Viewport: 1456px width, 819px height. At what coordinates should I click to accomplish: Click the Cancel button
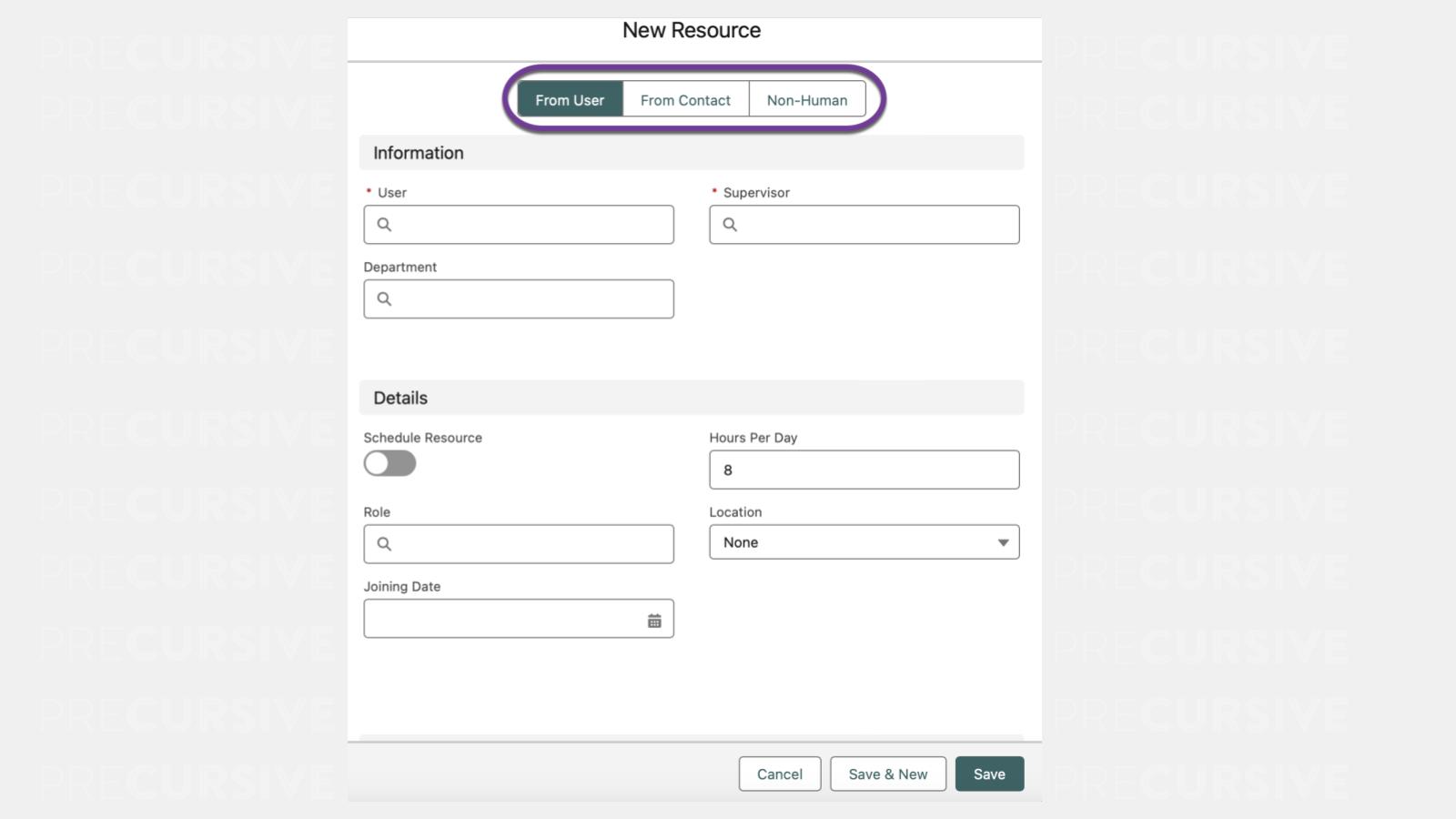(x=780, y=773)
